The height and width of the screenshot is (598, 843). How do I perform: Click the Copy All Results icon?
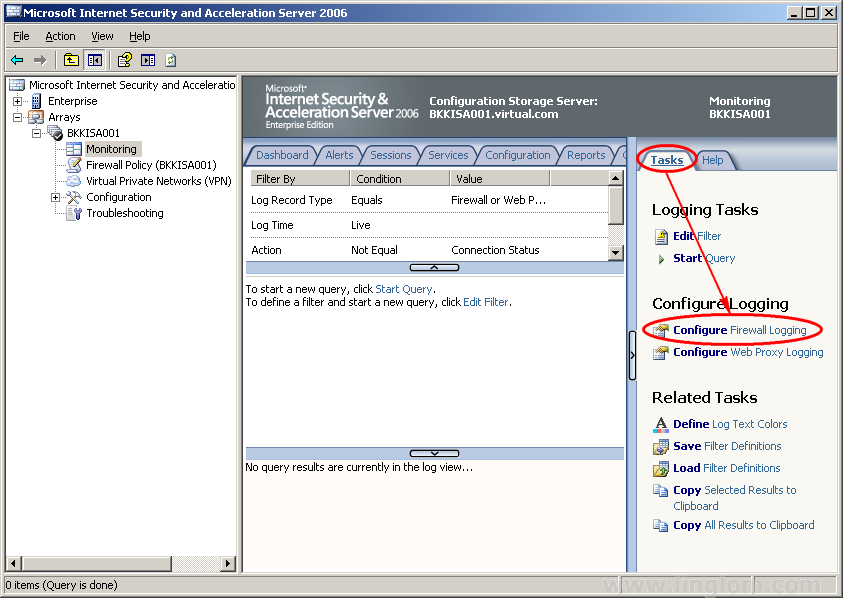coord(661,525)
